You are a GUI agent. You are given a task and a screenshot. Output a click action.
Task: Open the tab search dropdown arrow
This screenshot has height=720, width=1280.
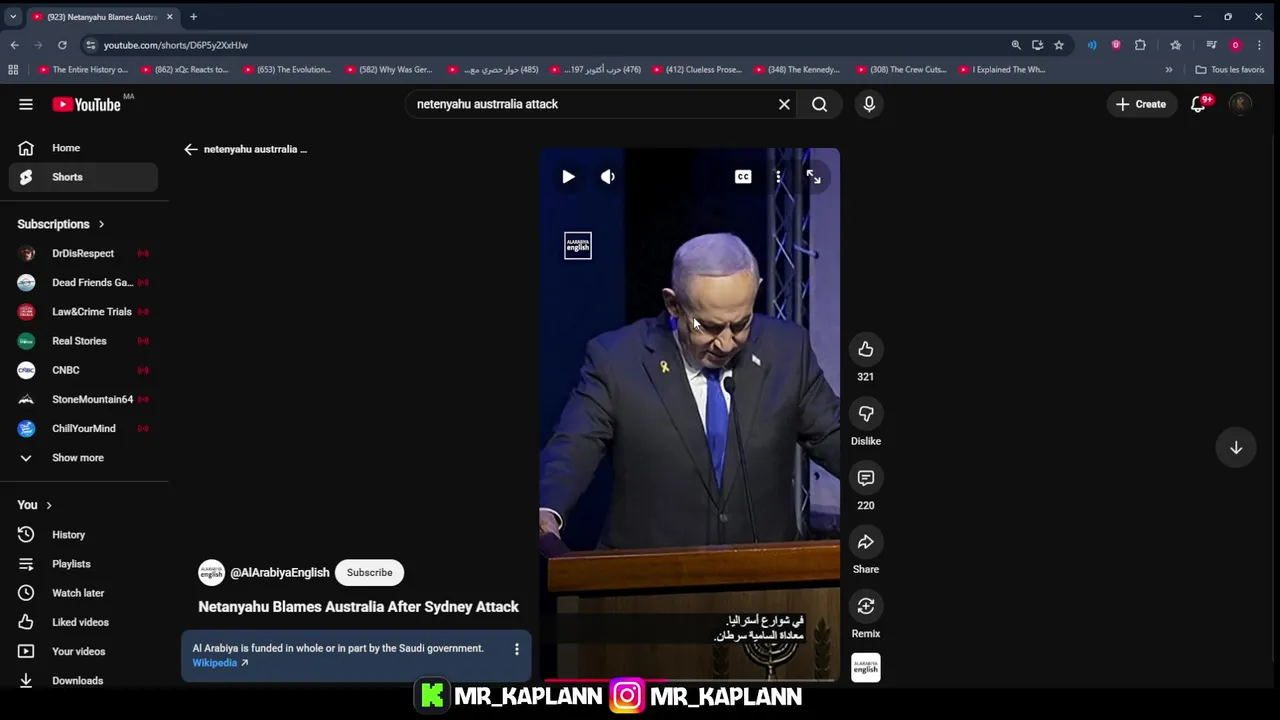(13, 17)
